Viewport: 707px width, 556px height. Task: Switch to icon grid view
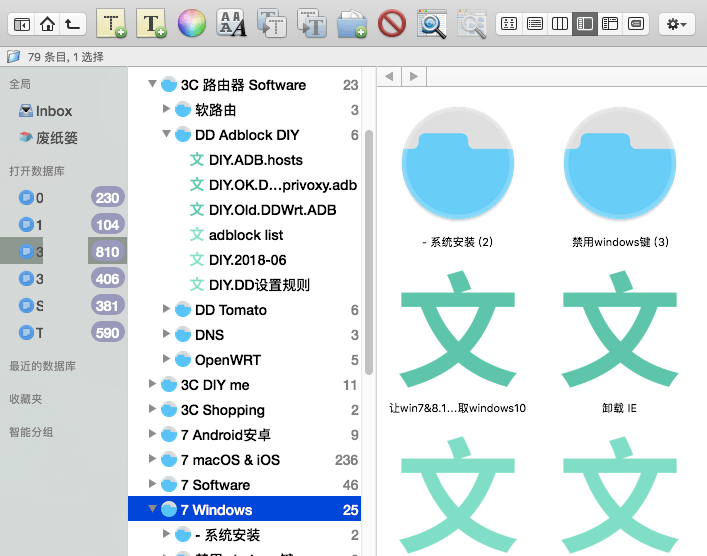509,24
